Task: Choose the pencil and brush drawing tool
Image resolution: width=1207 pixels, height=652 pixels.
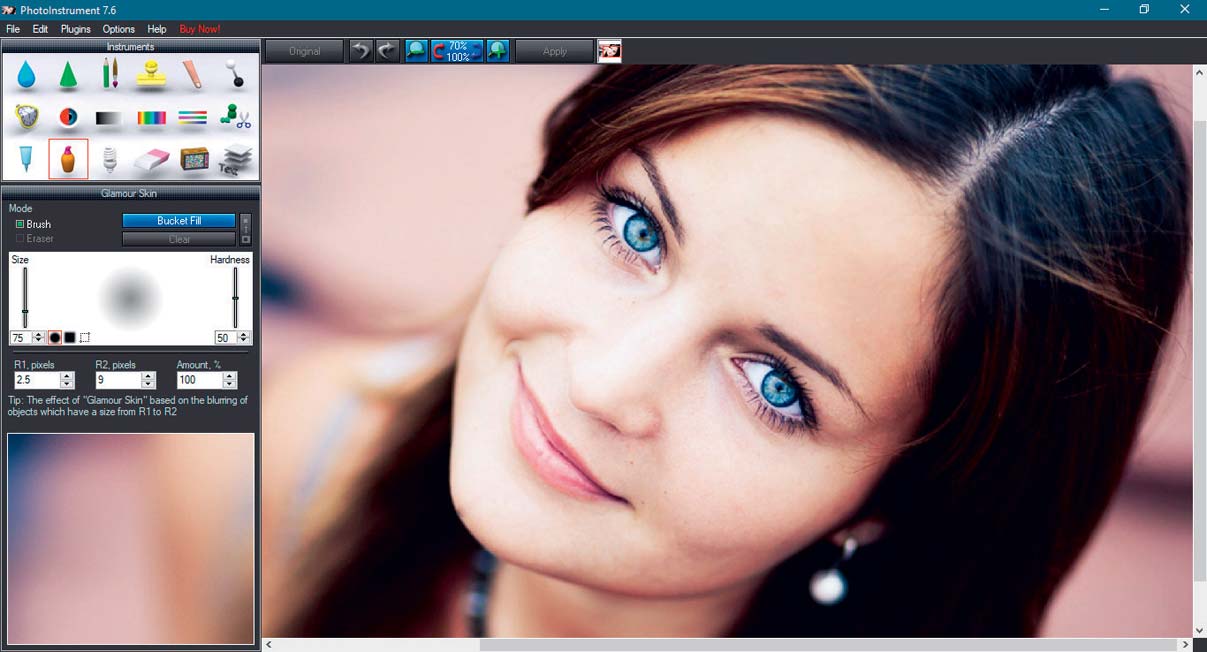Action: click(x=110, y=75)
